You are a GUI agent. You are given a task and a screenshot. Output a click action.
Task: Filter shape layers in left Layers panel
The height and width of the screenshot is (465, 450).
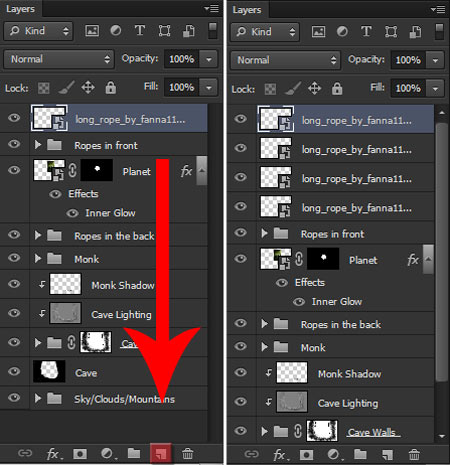click(164, 31)
